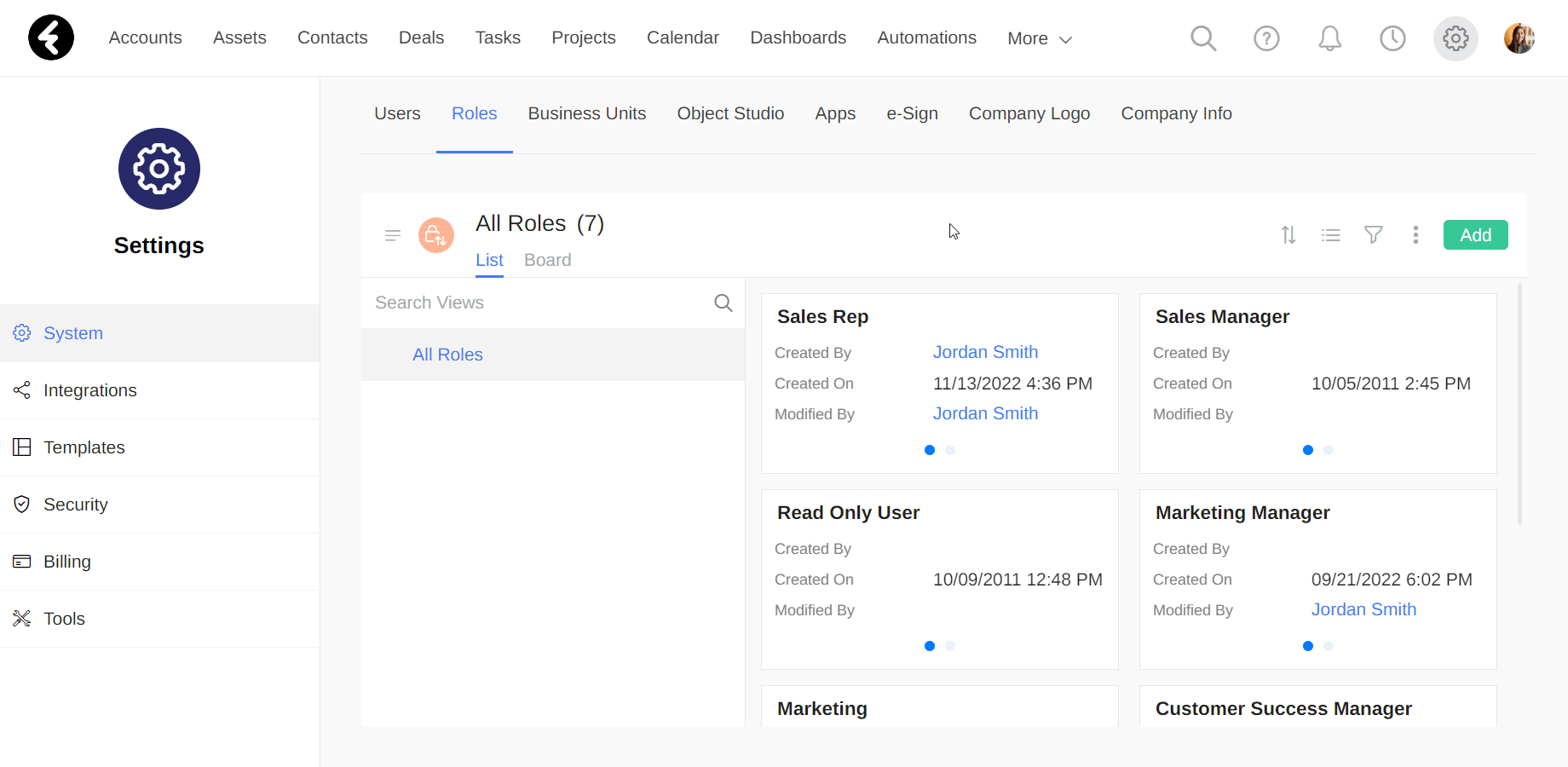
Task: Open the user profile avatar
Action: pos(1519,38)
